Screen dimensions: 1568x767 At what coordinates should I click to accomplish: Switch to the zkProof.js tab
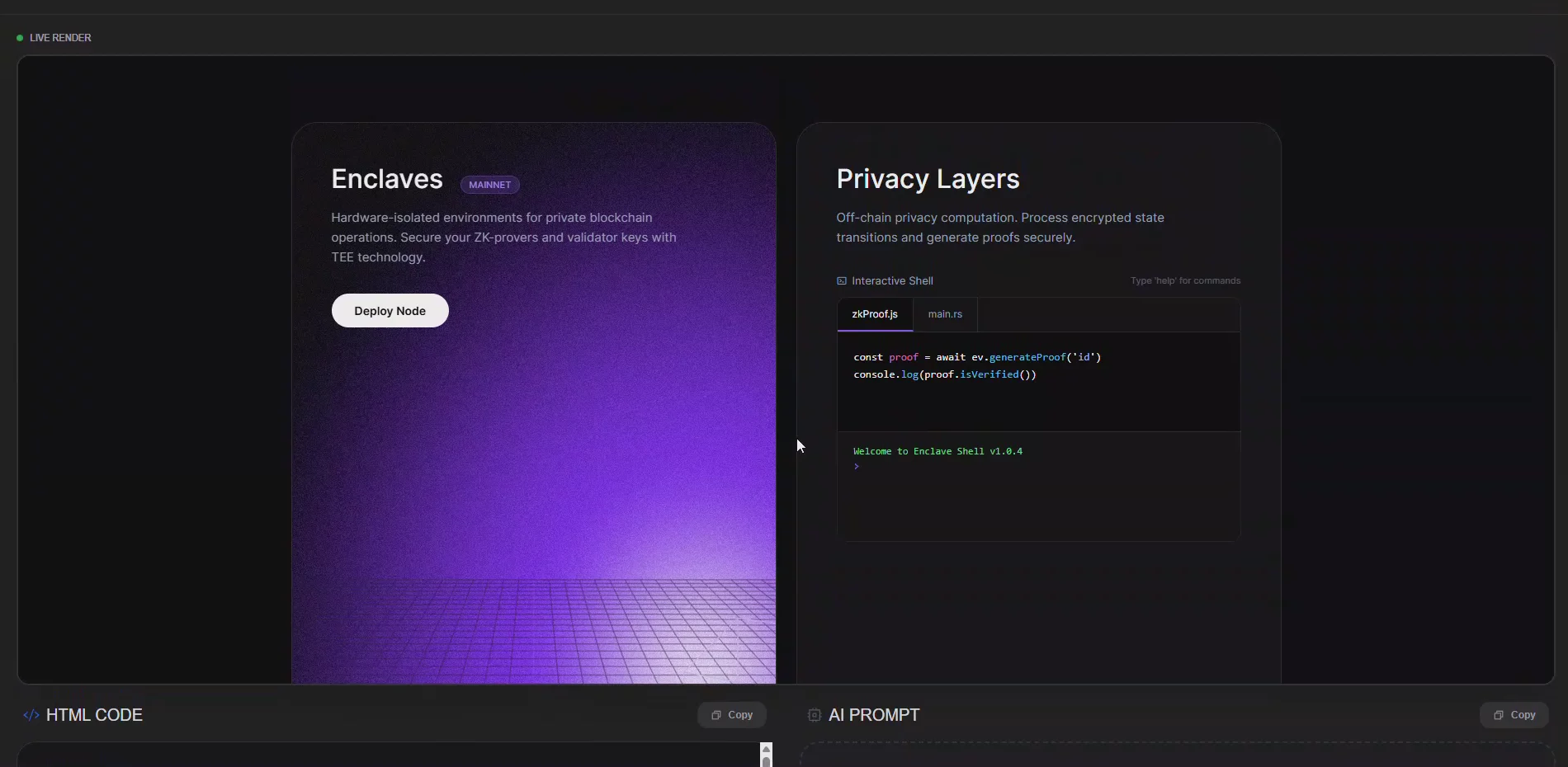click(875, 314)
